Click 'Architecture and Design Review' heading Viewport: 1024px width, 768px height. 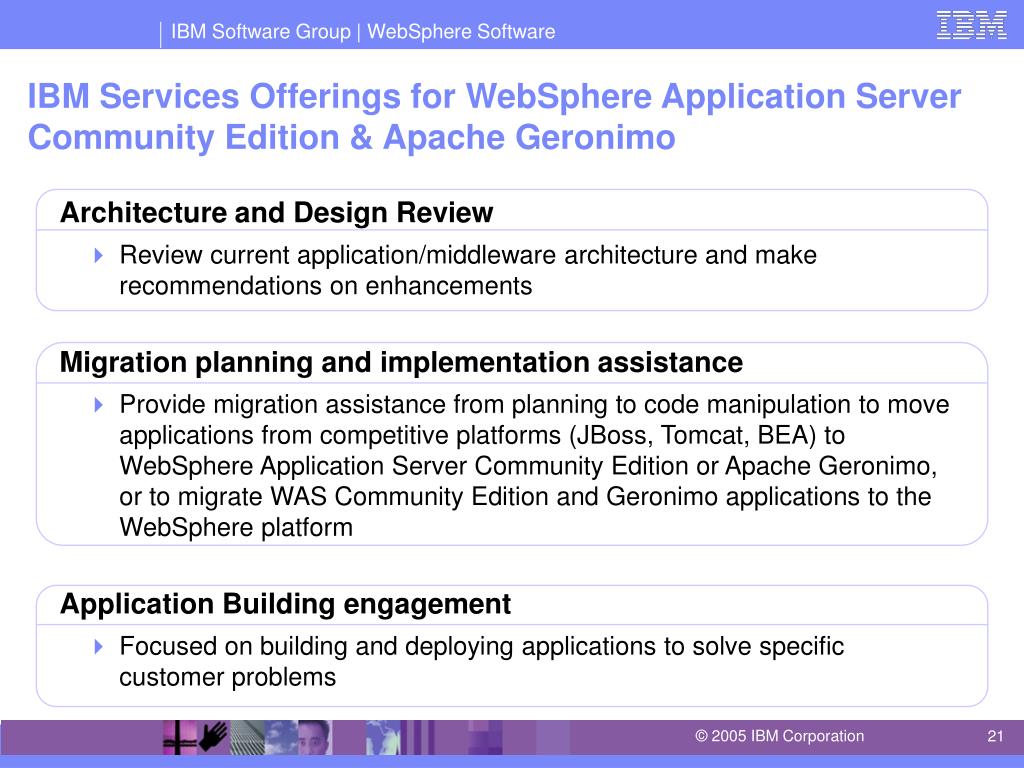(x=276, y=212)
